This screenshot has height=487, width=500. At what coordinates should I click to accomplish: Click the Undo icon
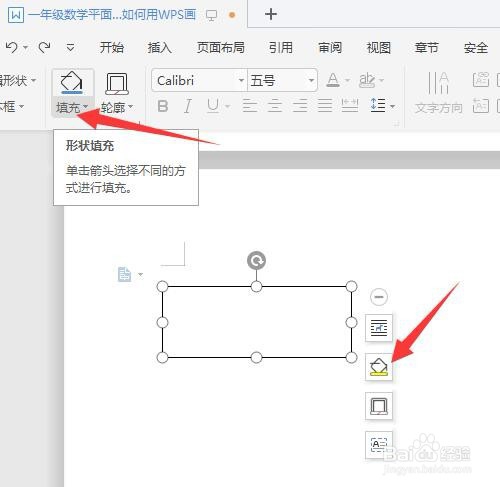pyautogui.click(x=11, y=47)
